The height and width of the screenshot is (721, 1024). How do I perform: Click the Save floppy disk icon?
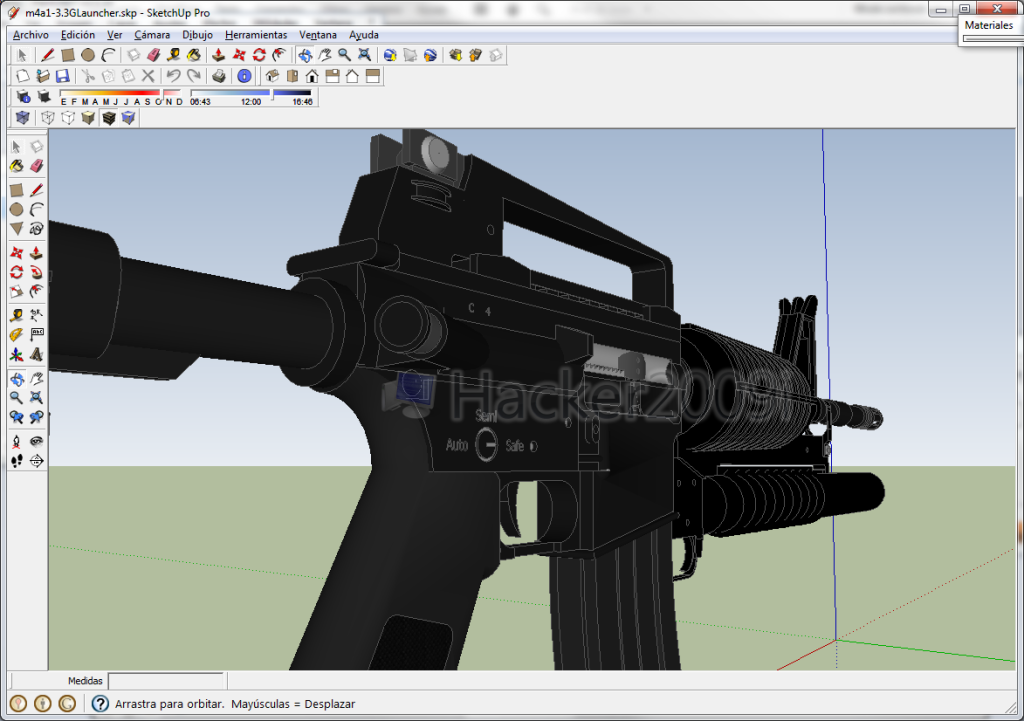click(63, 76)
